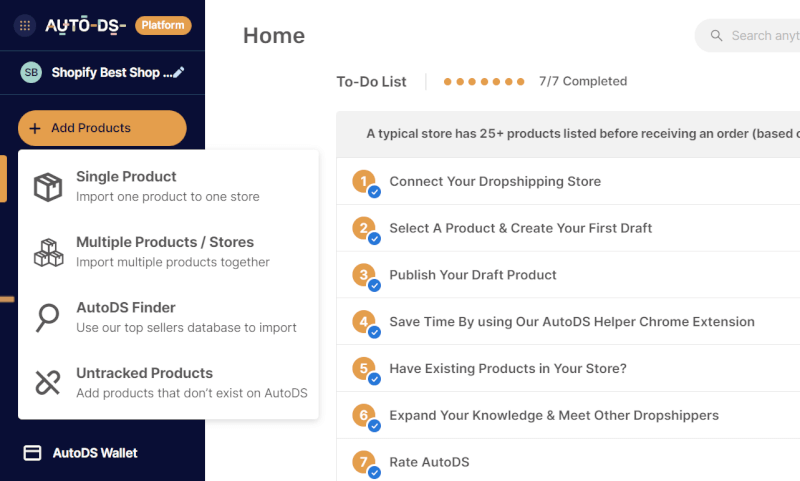Image resolution: width=800 pixels, height=481 pixels.
Task: Click the AutoDS Finder magnifier icon
Action: 48,318
